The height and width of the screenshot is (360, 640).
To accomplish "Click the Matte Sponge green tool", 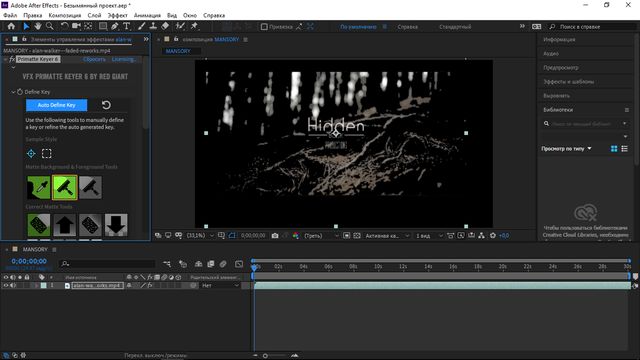I will [39, 225].
